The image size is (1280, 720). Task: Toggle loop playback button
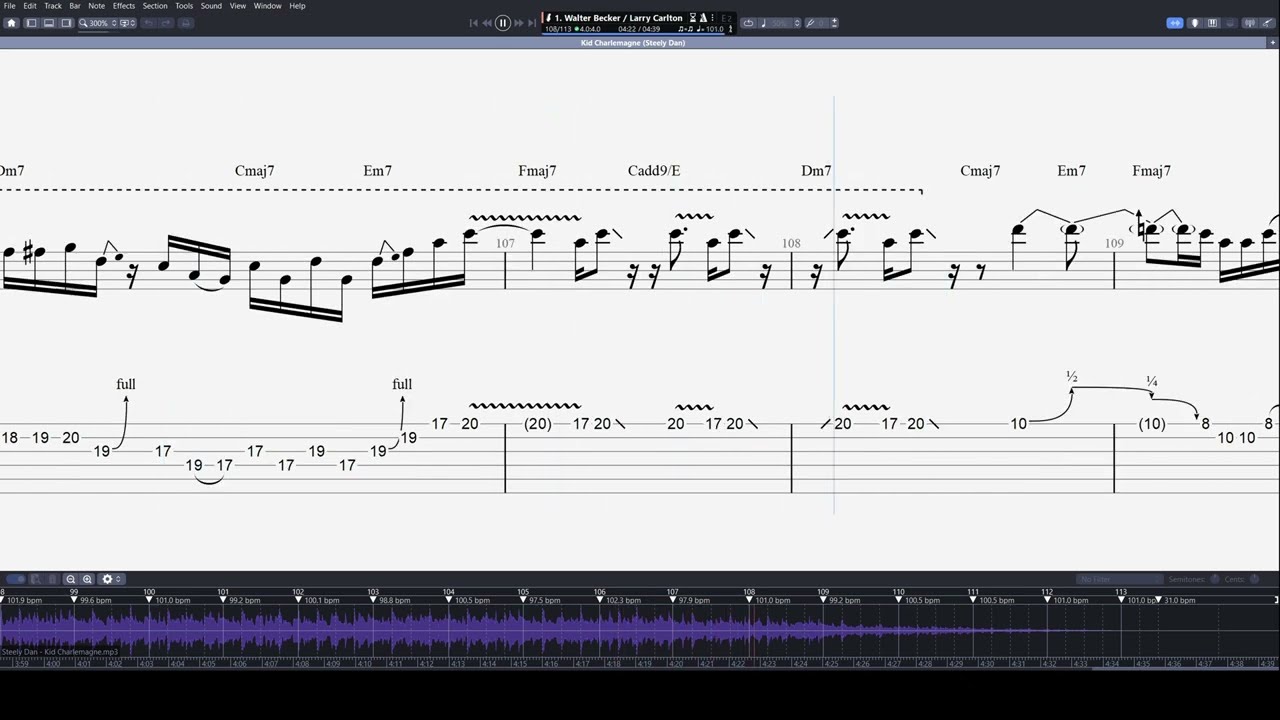748,23
